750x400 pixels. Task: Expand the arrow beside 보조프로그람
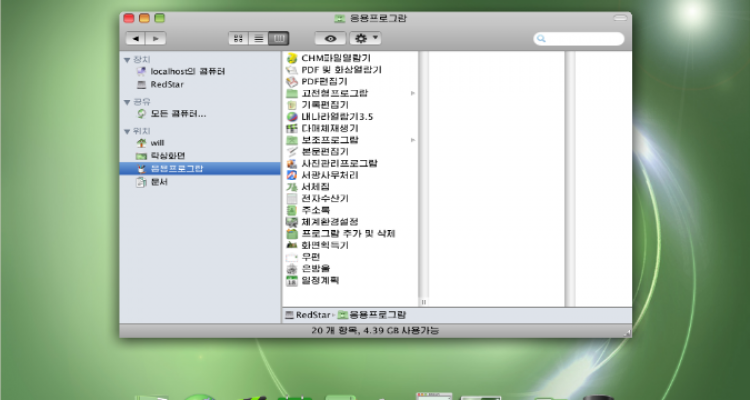coord(413,140)
